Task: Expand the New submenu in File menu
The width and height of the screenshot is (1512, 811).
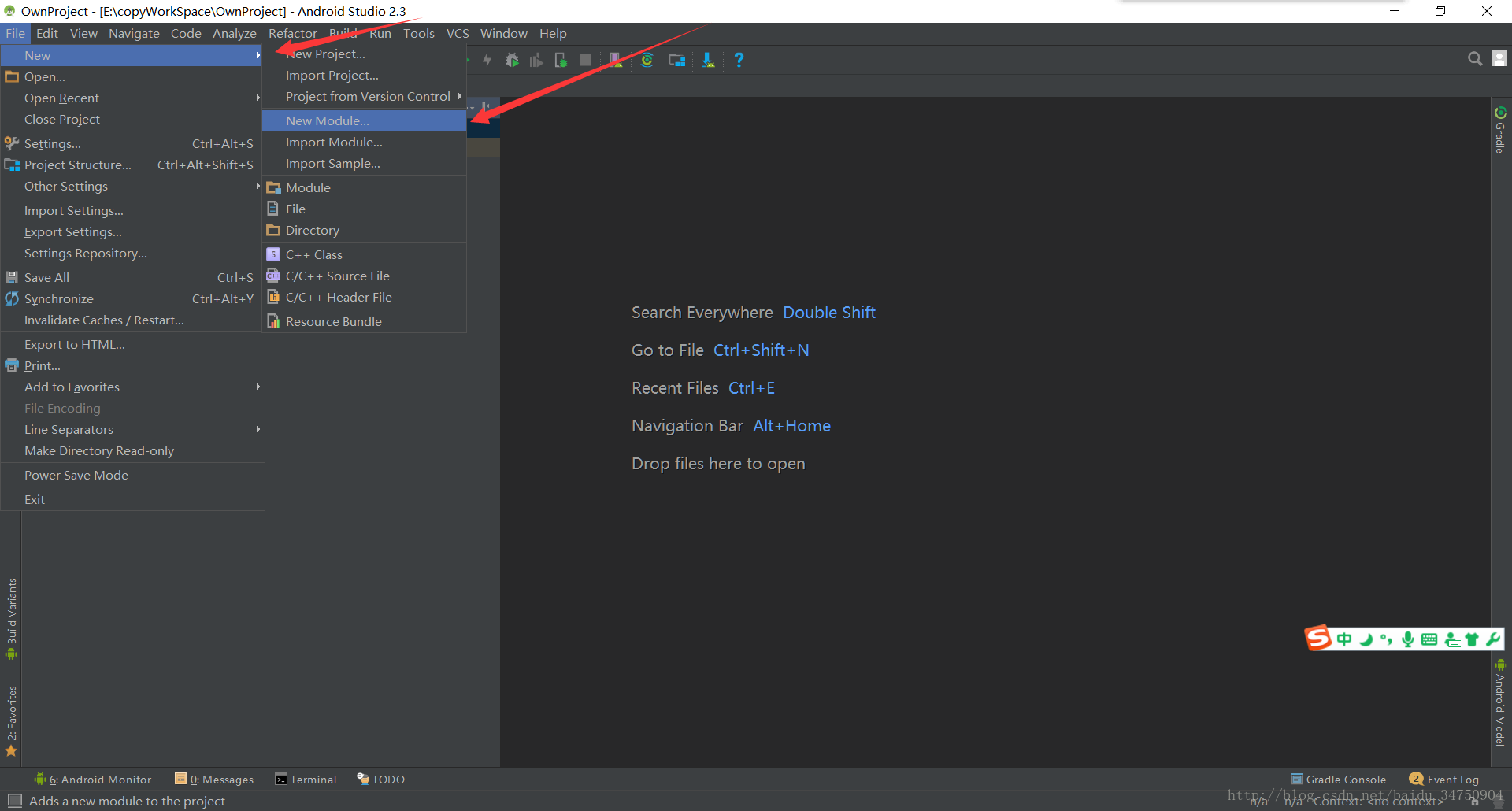Action: click(x=132, y=55)
